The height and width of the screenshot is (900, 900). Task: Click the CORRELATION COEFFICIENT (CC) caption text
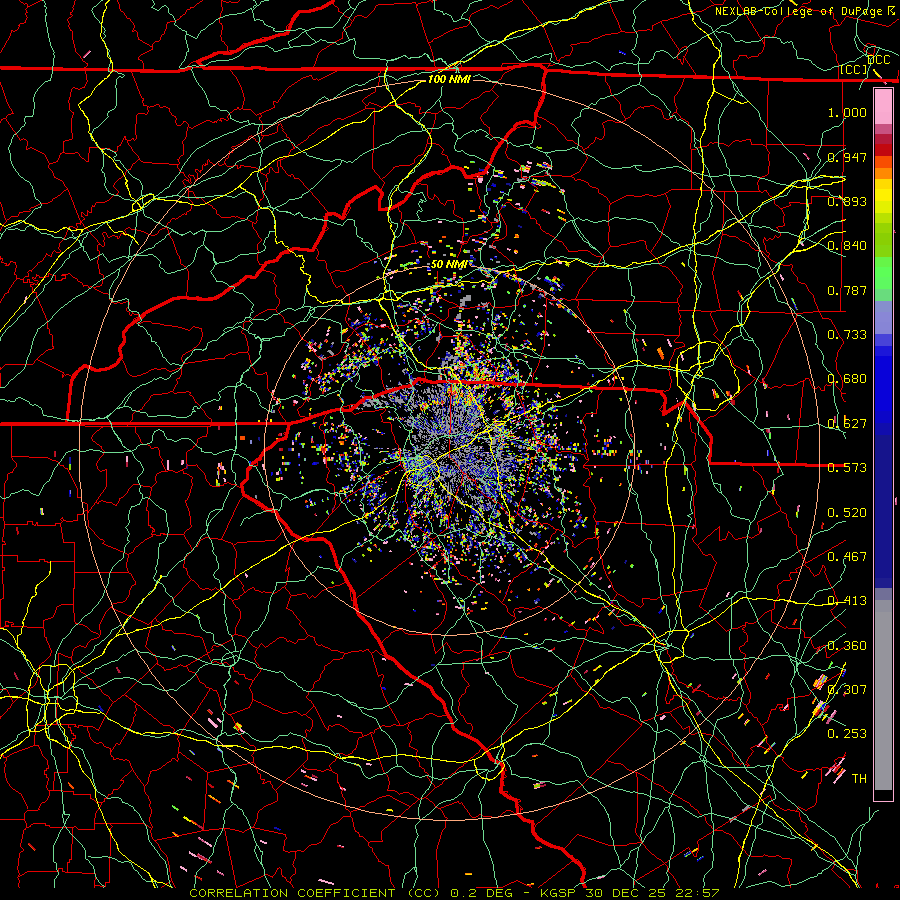tap(315, 893)
